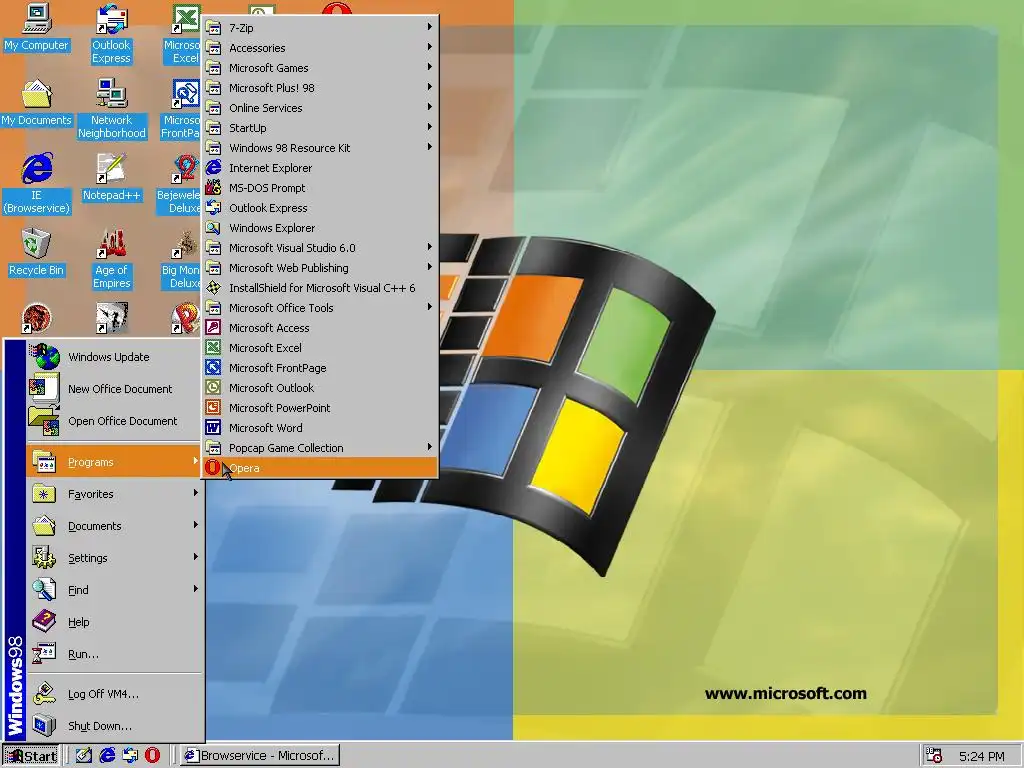Viewport: 1024px width, 768px height.
Task: Expand Microsoft Plus! 98 submenu arrow
Action: pyautogui.click(x=430, y=87)
